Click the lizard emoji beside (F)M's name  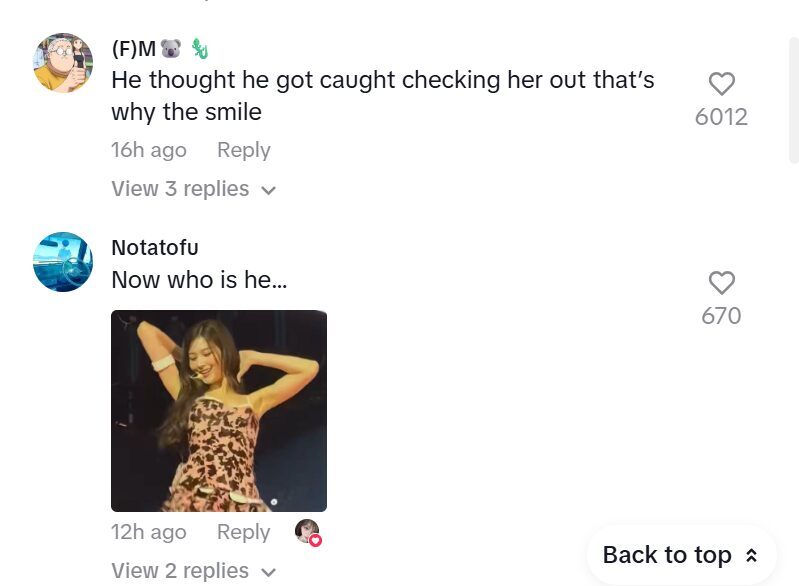199,49
